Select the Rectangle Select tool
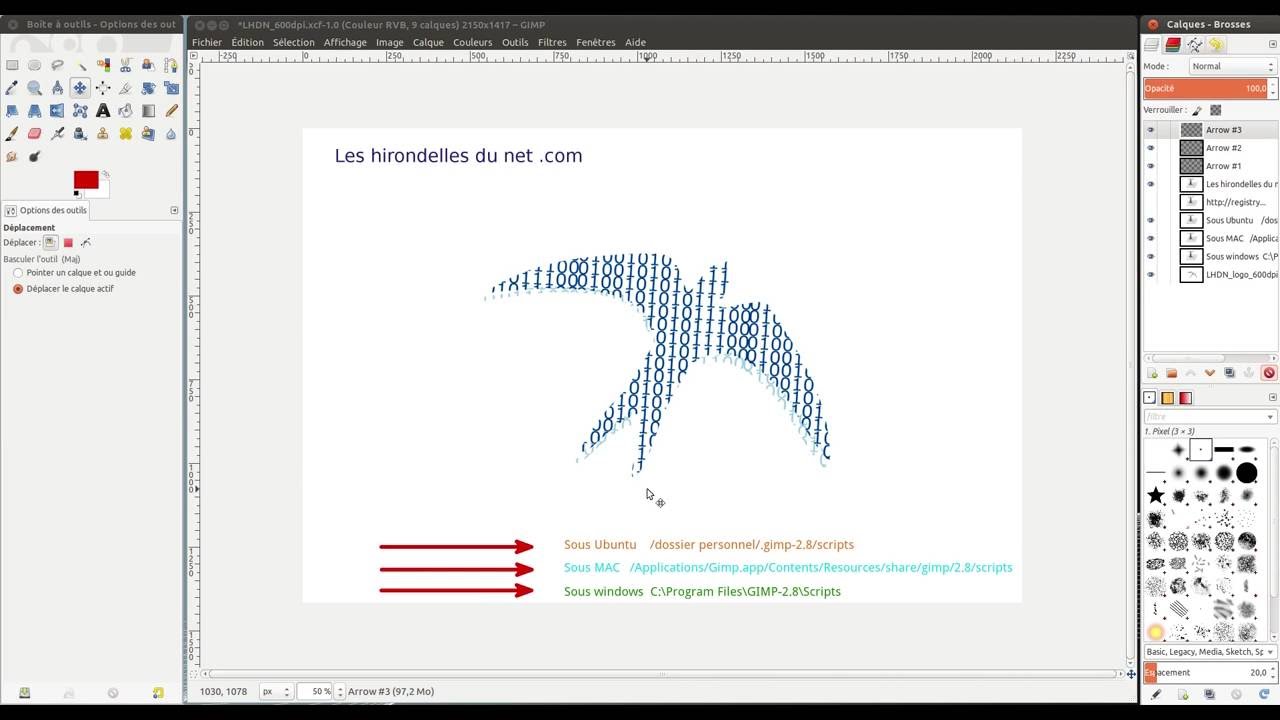The width and height of the screenshot is (1280, 720). 12,65
